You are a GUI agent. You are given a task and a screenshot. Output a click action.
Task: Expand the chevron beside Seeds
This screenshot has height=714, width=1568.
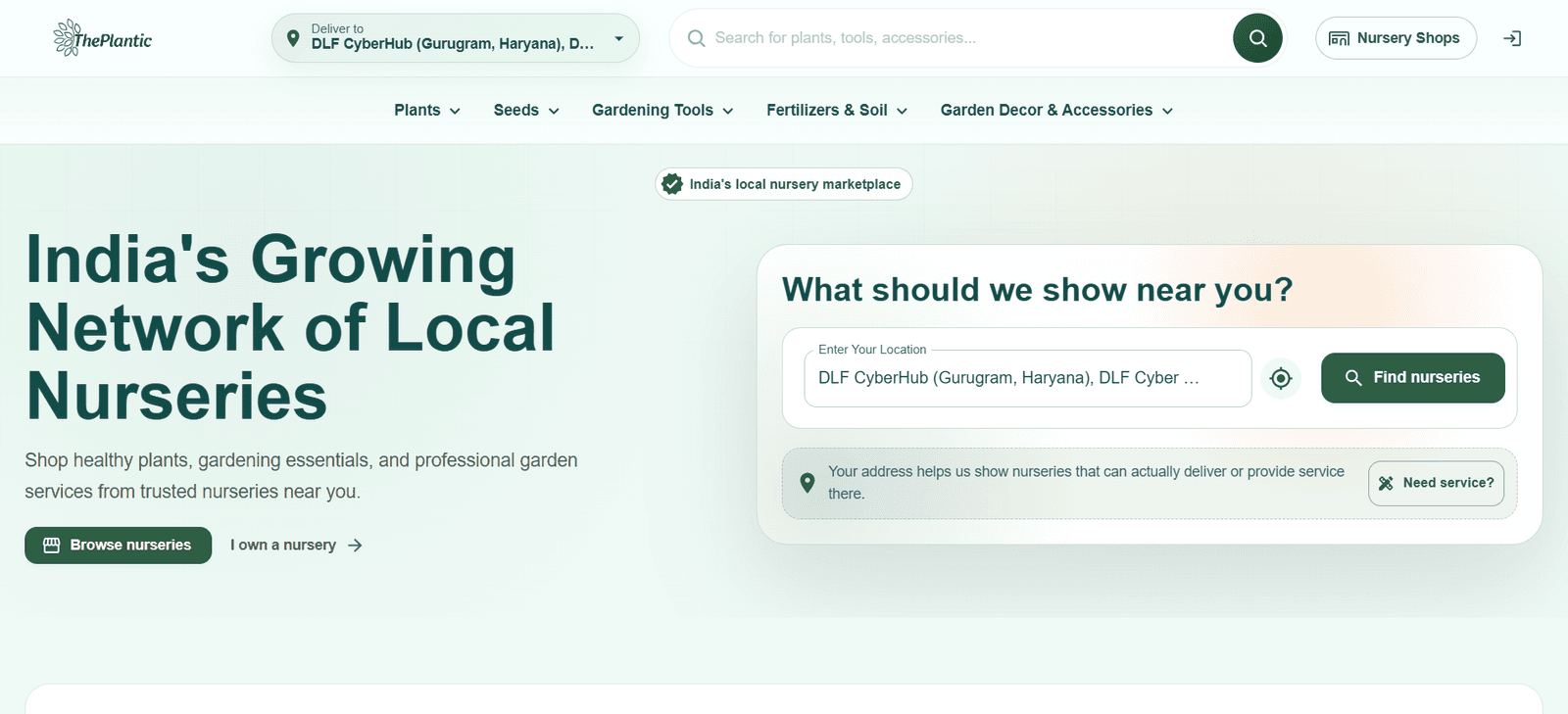[554, 111]
